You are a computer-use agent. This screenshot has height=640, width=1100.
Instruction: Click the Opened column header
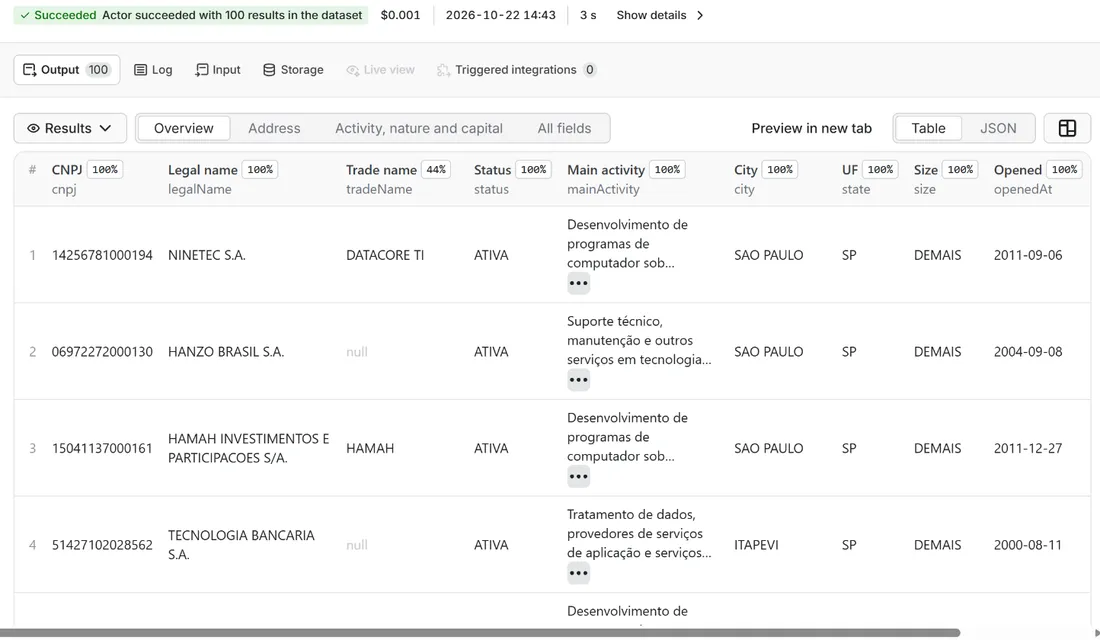(x=1018, y=170)
